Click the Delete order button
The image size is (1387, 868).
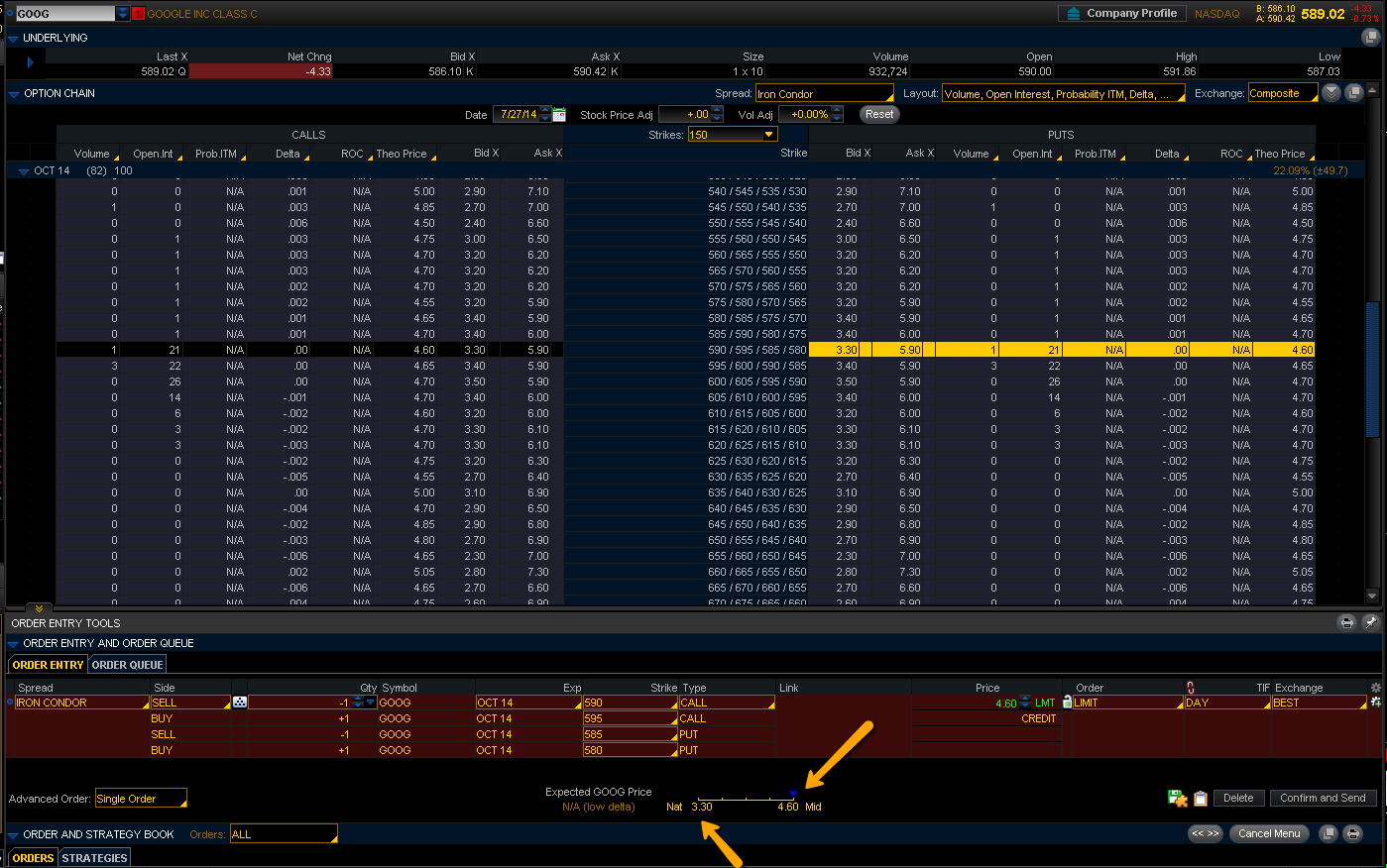coord(1238,798)
